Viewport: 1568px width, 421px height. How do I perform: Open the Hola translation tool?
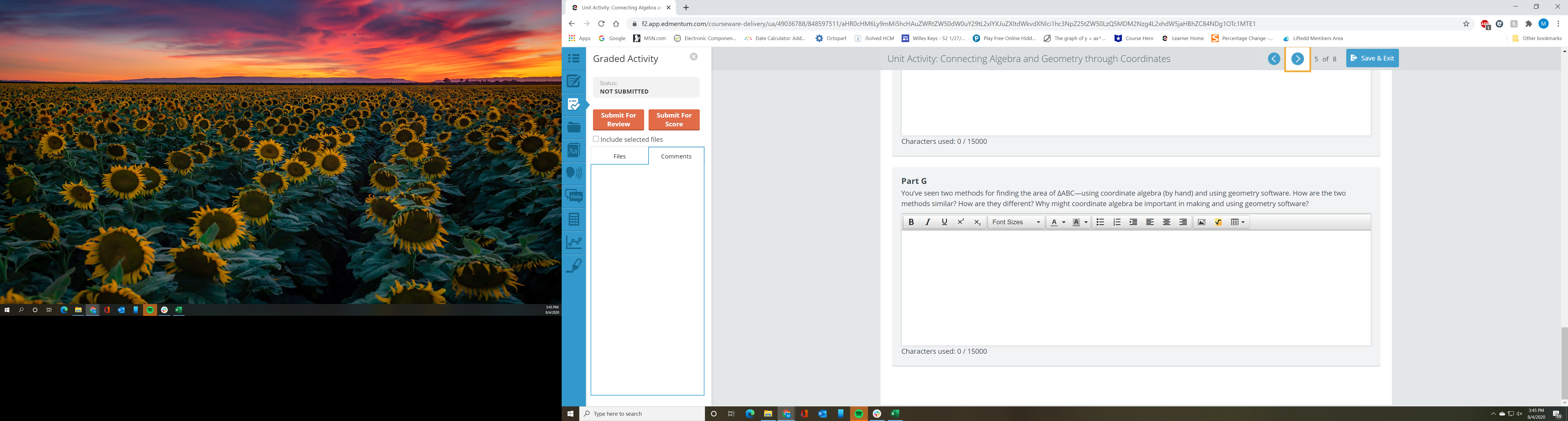coord(573,196)
